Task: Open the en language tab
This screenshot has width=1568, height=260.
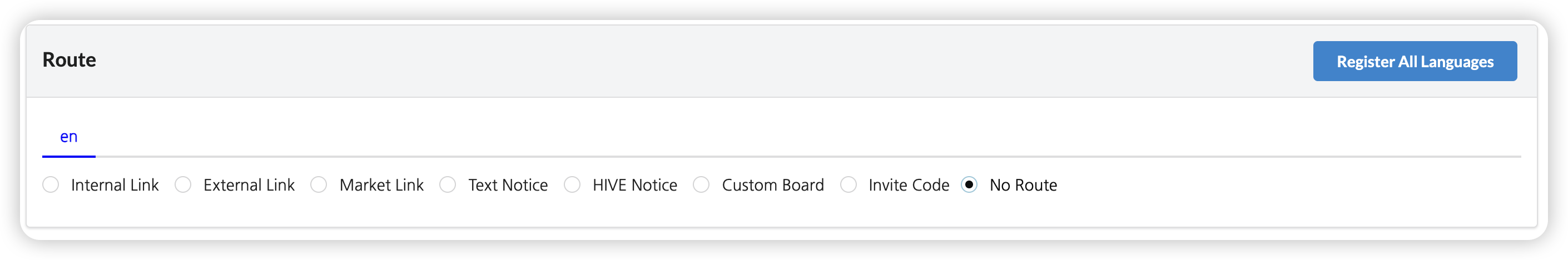Action: point(69,137)
